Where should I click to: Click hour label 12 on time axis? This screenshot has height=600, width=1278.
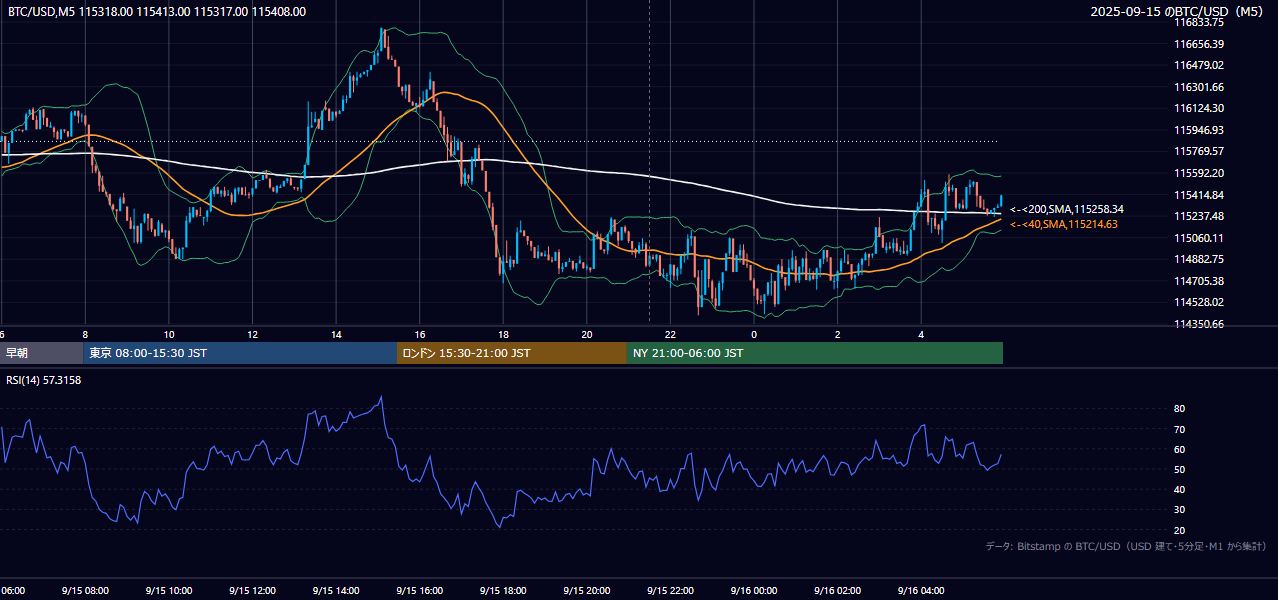pos(252,334)
